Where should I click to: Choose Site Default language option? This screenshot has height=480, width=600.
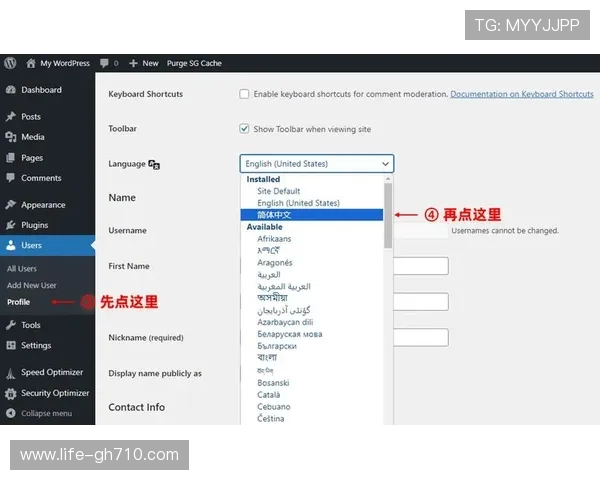[x=278, y=191]
